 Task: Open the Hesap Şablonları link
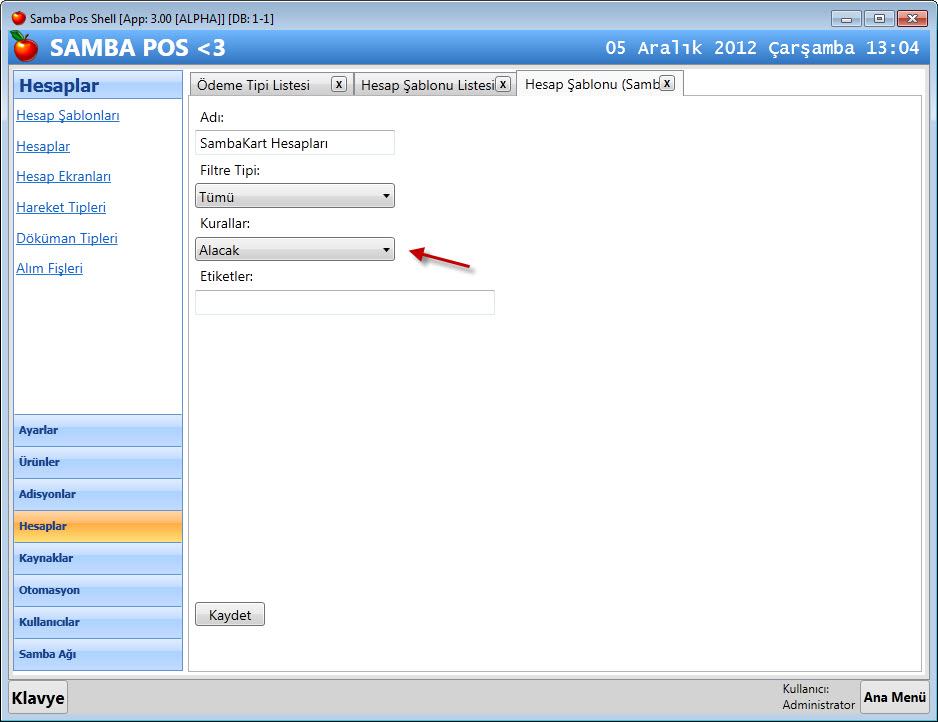68,116
